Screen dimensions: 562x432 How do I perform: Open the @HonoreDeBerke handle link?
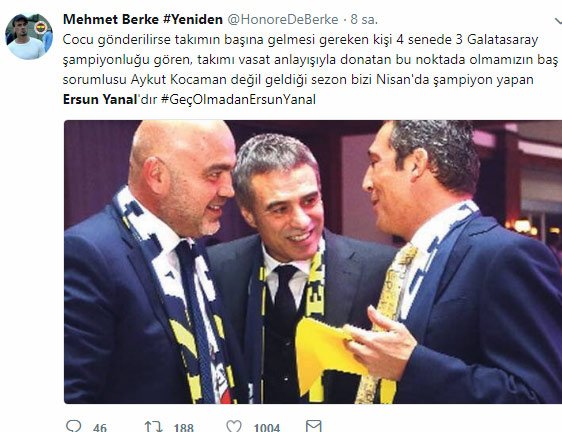[x=283, y=19]
